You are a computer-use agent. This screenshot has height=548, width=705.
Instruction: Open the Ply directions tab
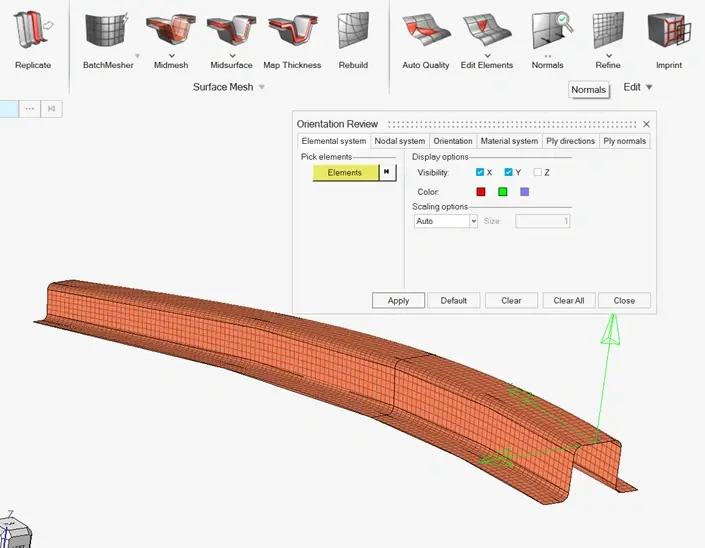pos(571,142)
